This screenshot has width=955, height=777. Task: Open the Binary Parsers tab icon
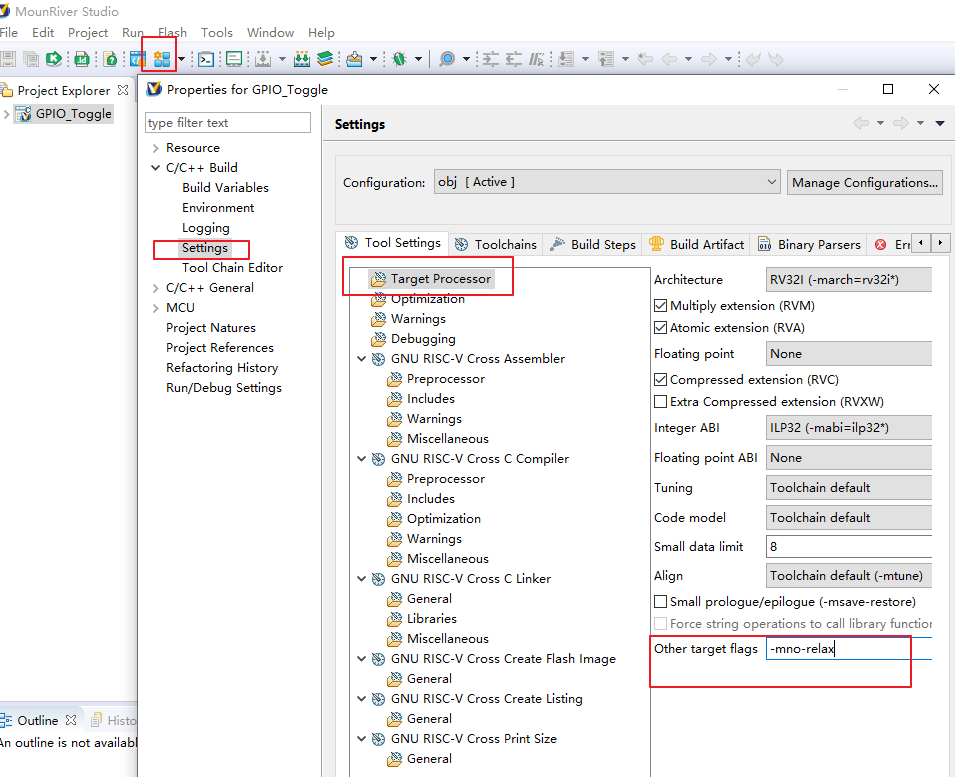click(x=764, y=244)
